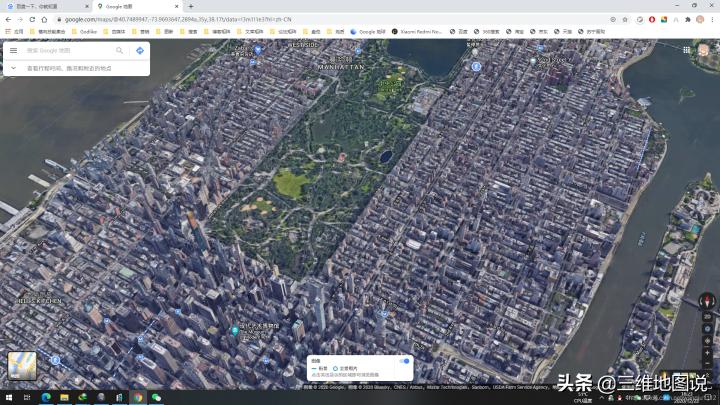The height and width of the screenshot is (405, 720).
Task: Open the red Opera-style extension icon
Action: (652, 19)
